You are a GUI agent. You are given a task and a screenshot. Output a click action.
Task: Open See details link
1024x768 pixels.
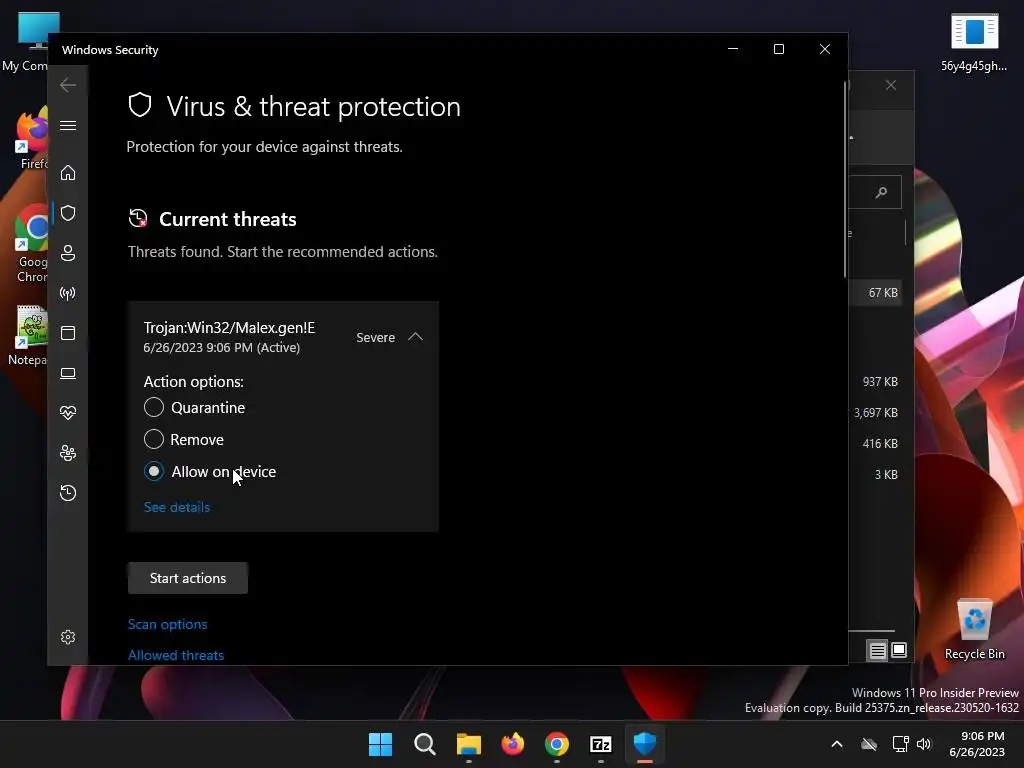[x=177, y=507]
